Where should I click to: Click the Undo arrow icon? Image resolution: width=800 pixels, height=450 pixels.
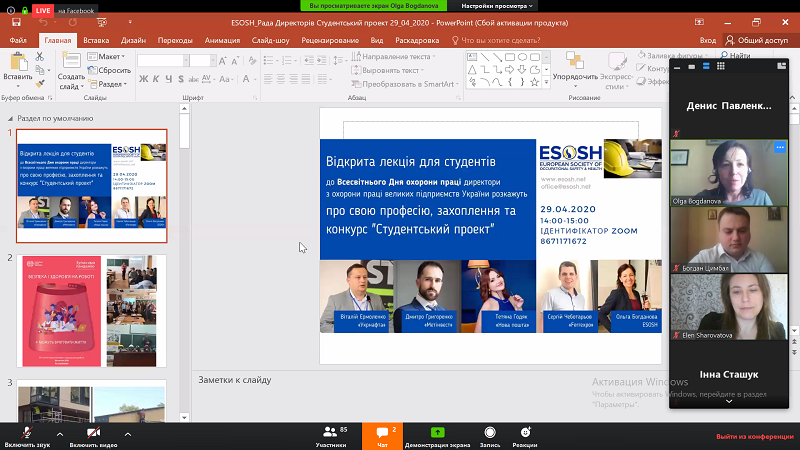43,22
